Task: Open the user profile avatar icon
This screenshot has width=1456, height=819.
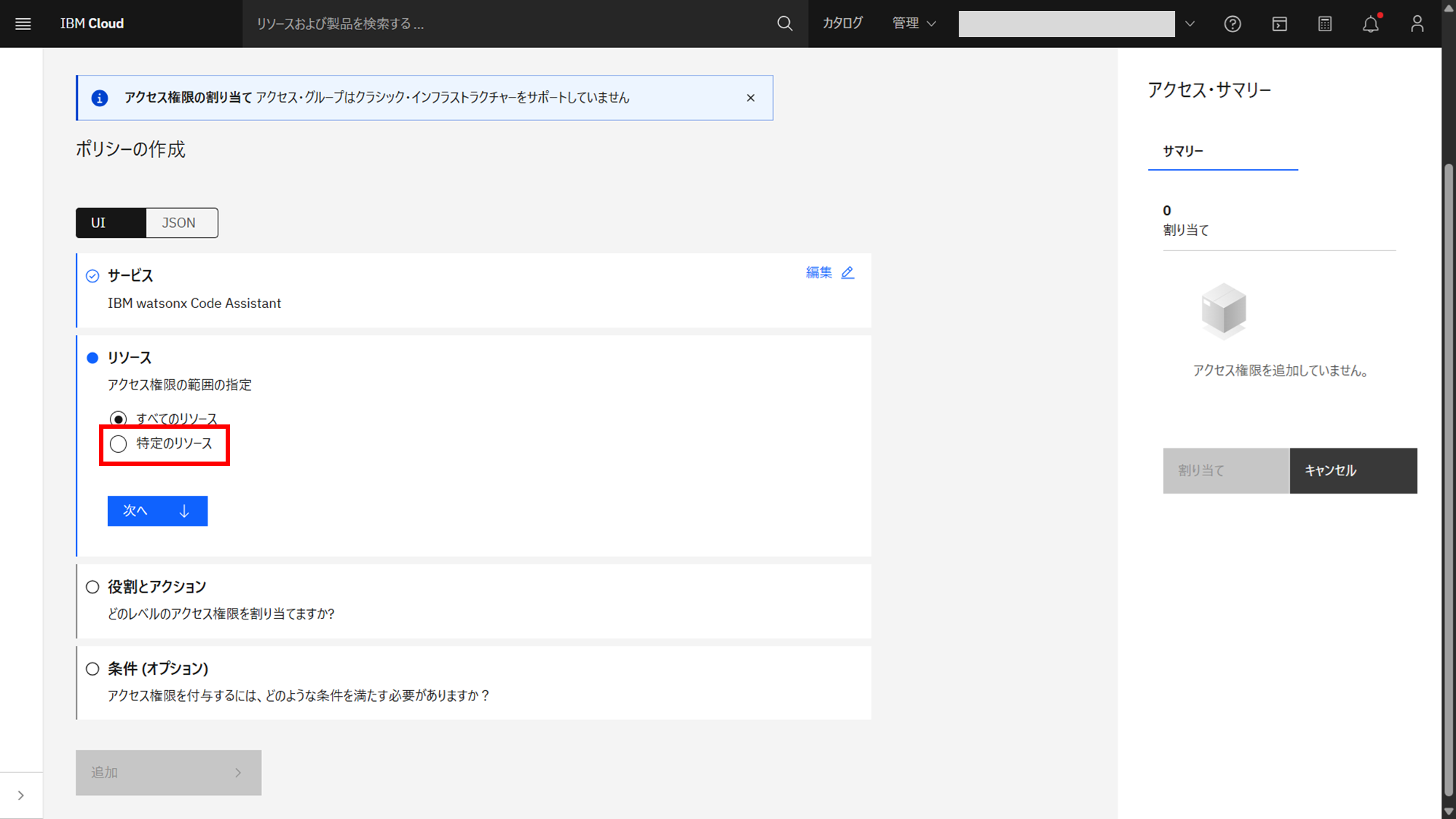Action: pos(1417,24)
